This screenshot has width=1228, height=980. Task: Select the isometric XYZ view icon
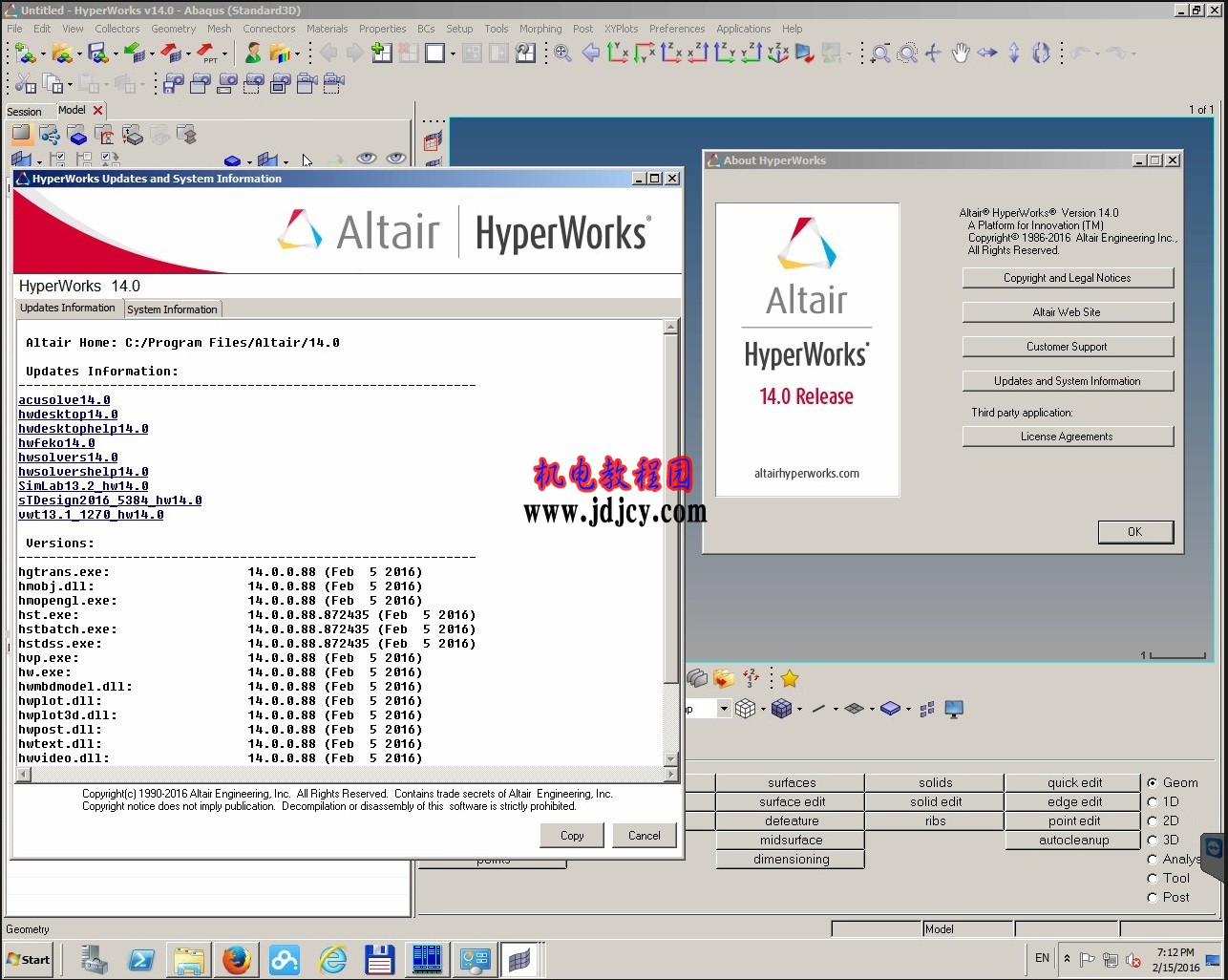pyautogui.click(x=778, y=53)
